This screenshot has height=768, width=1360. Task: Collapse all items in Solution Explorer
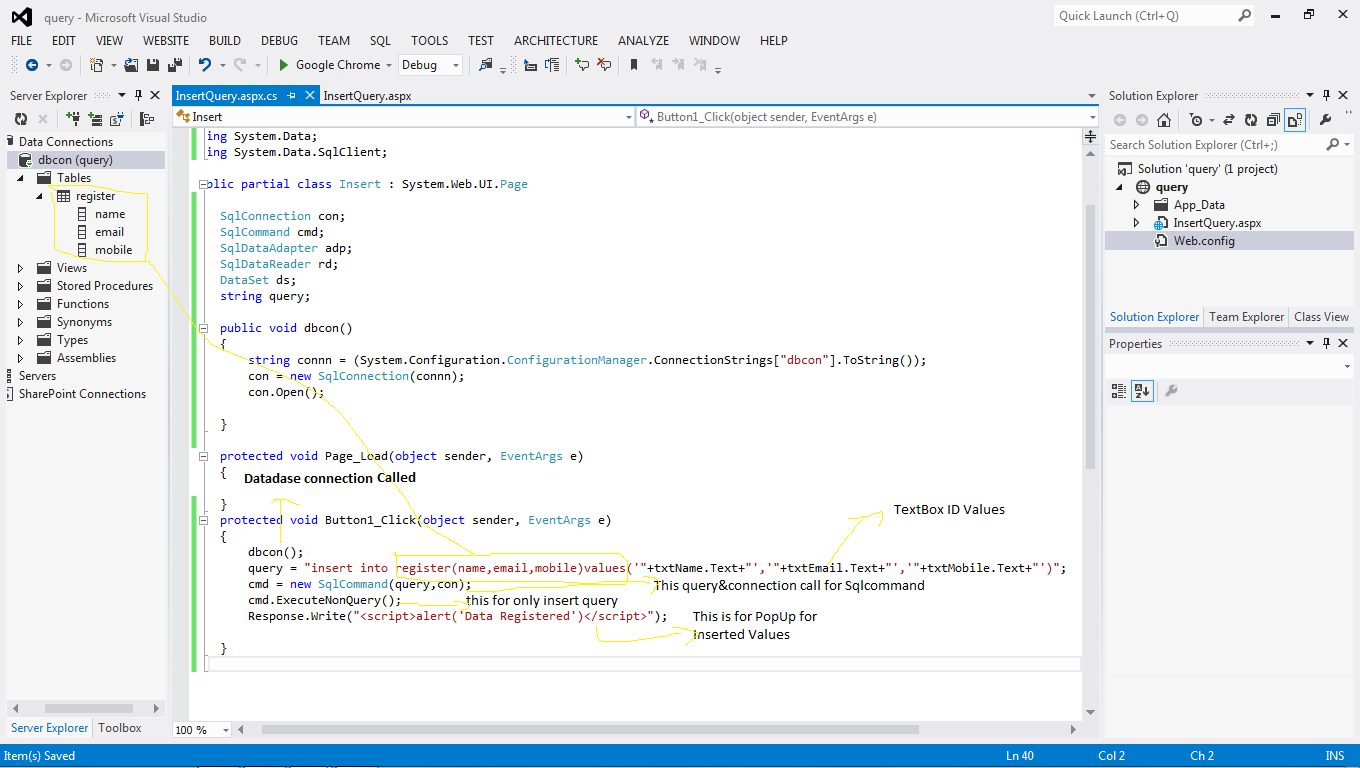click(x=1271, y=119)
